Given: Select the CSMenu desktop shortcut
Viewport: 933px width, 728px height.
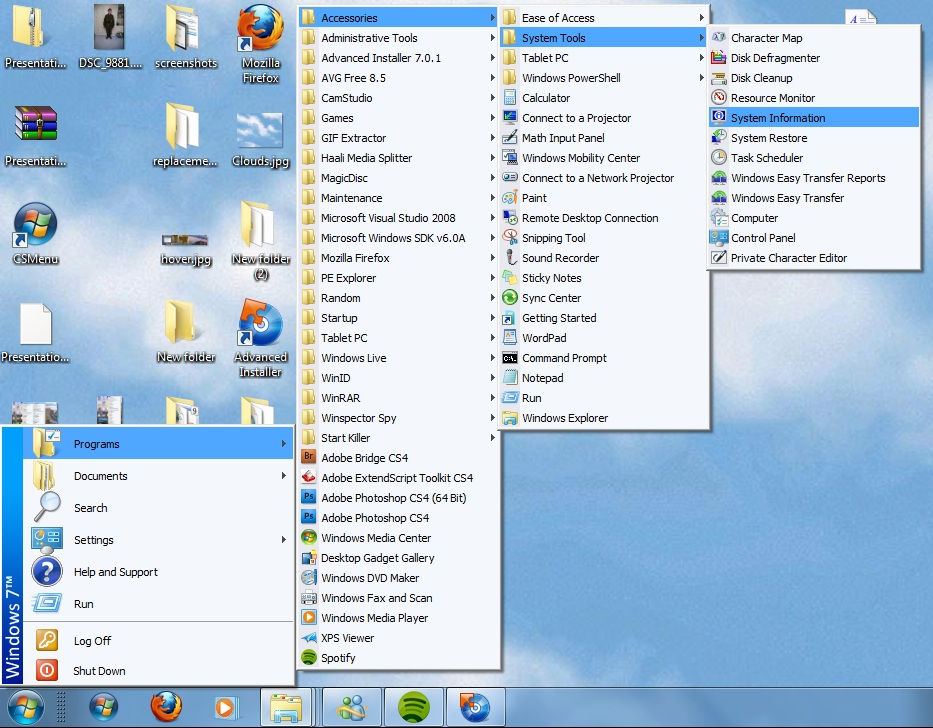Looking at the screenshot, I should (35, 234).
